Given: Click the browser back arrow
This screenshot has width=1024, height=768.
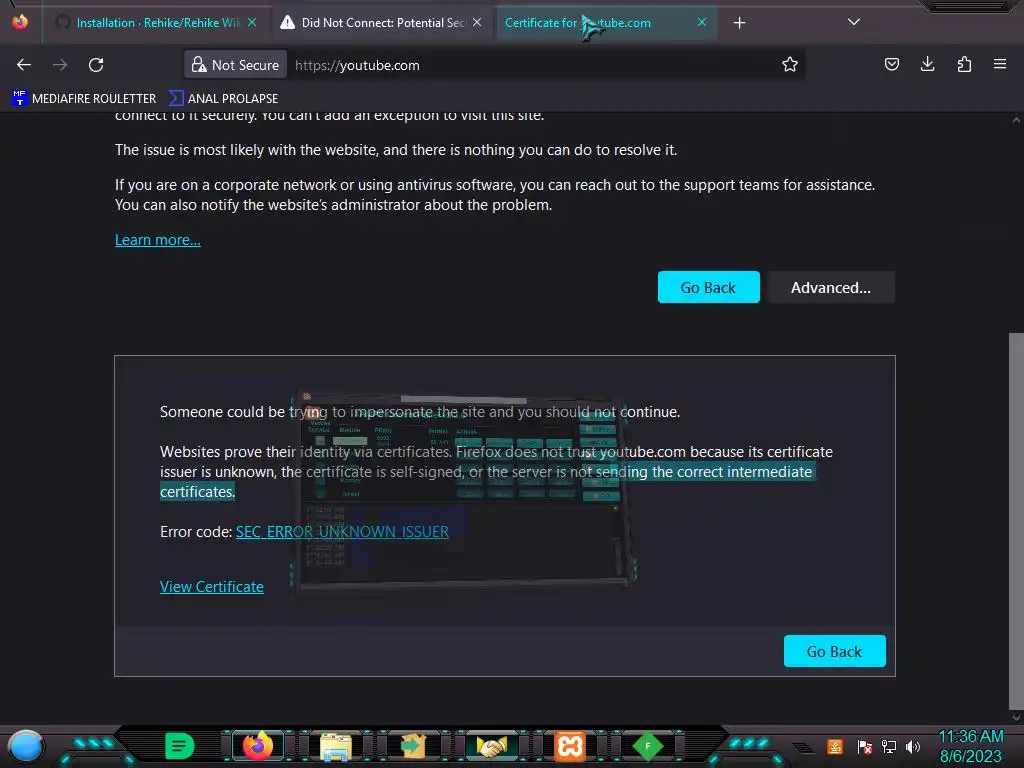Looking at the screenshot, I should tap(24, 65).
